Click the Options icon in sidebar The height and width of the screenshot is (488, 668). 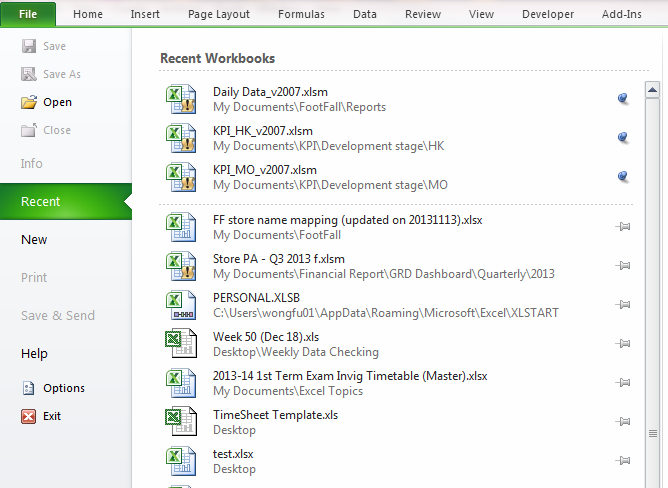(29, 388)
